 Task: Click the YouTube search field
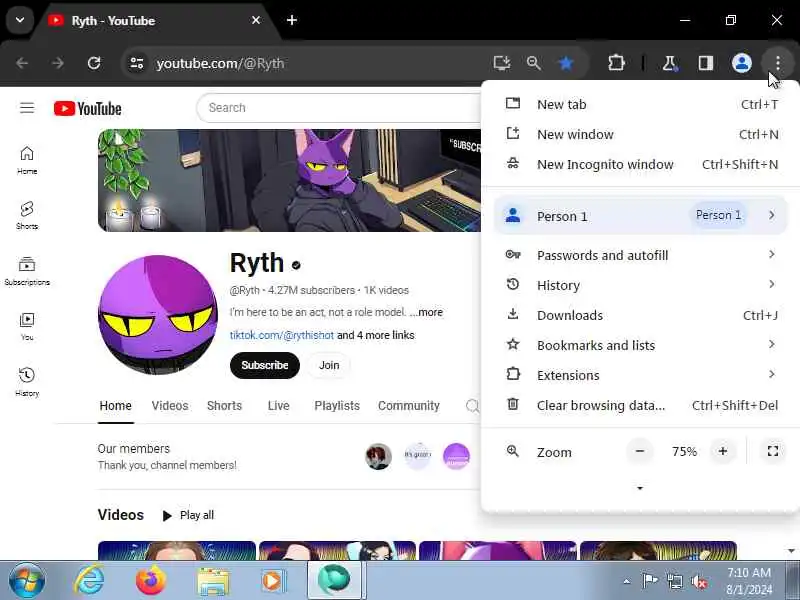(339, 108)
